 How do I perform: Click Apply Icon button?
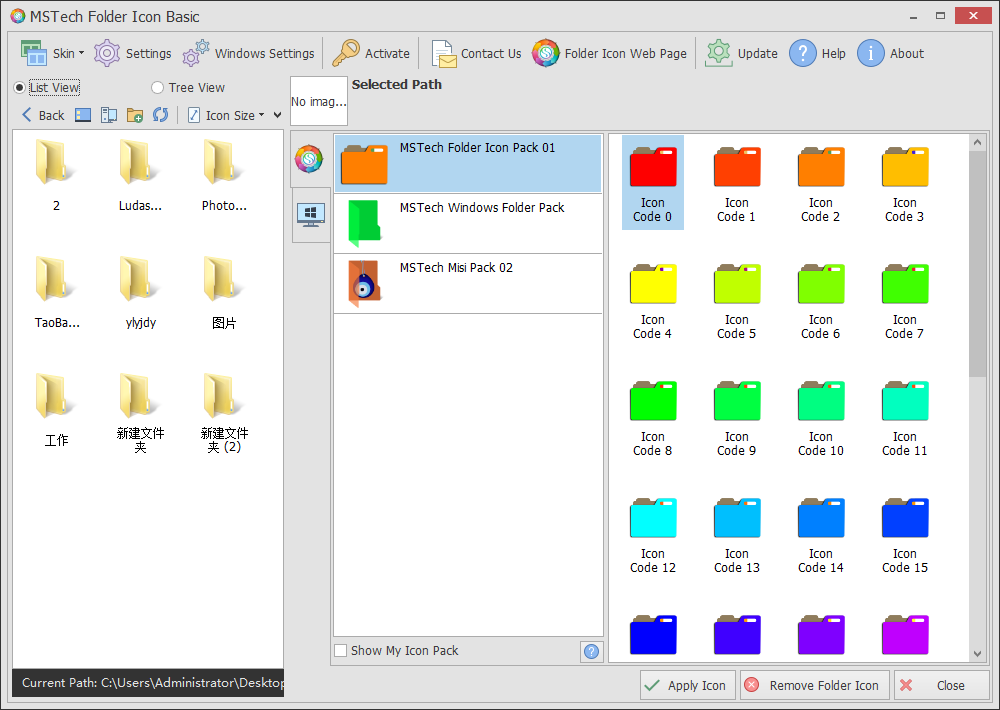pos(688,685)
